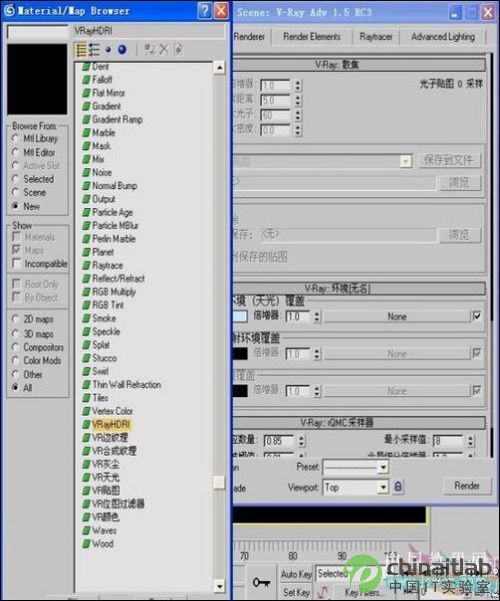Switch to View List icon mode

tap(81, 50)
